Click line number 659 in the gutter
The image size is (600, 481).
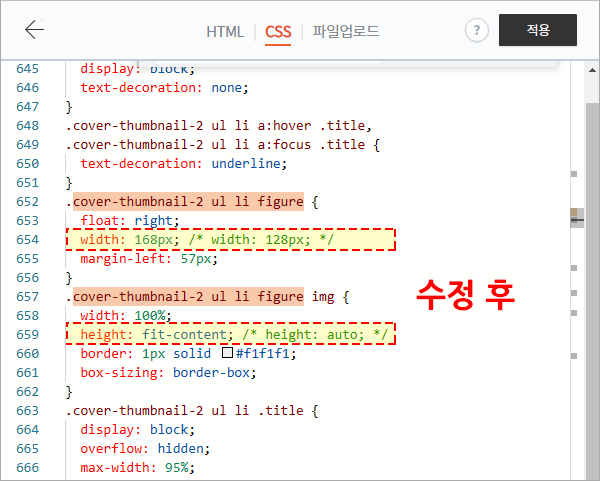[x=28, y=335]
